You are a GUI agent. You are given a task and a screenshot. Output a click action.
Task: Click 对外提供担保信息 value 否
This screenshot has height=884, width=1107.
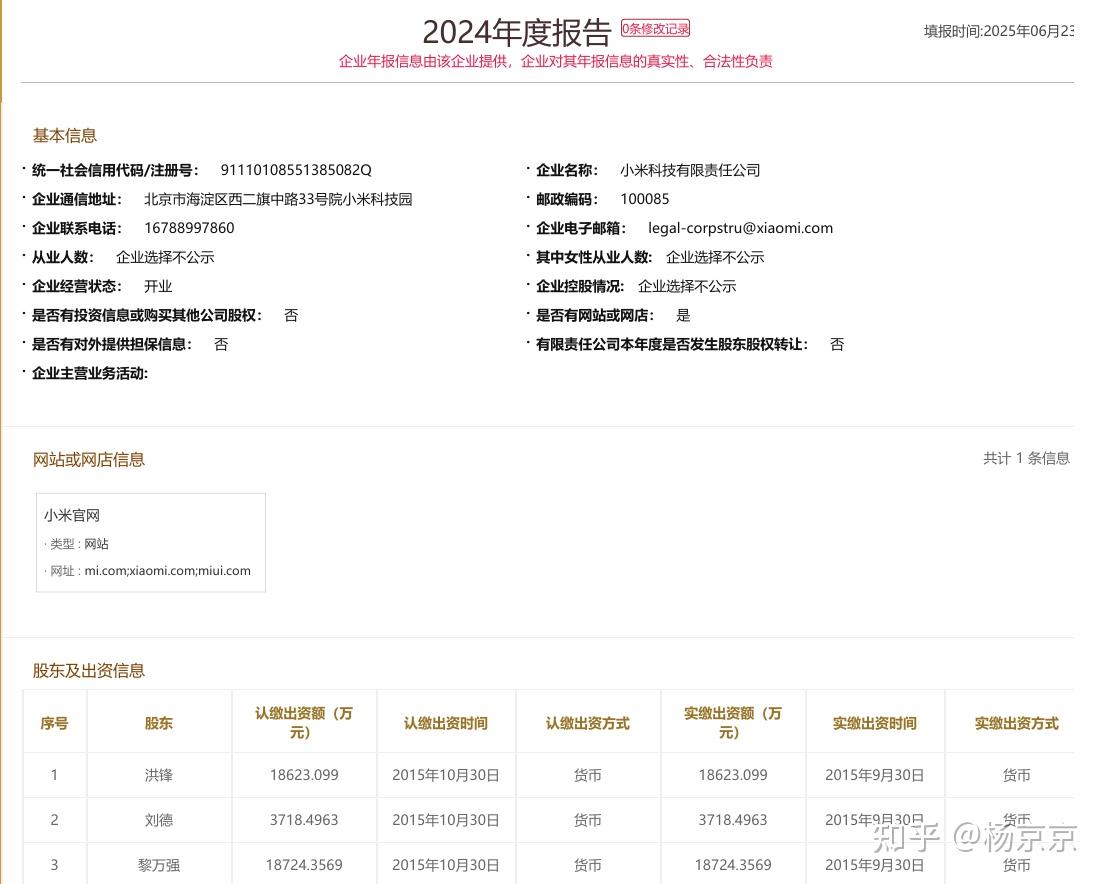(221, 344)
